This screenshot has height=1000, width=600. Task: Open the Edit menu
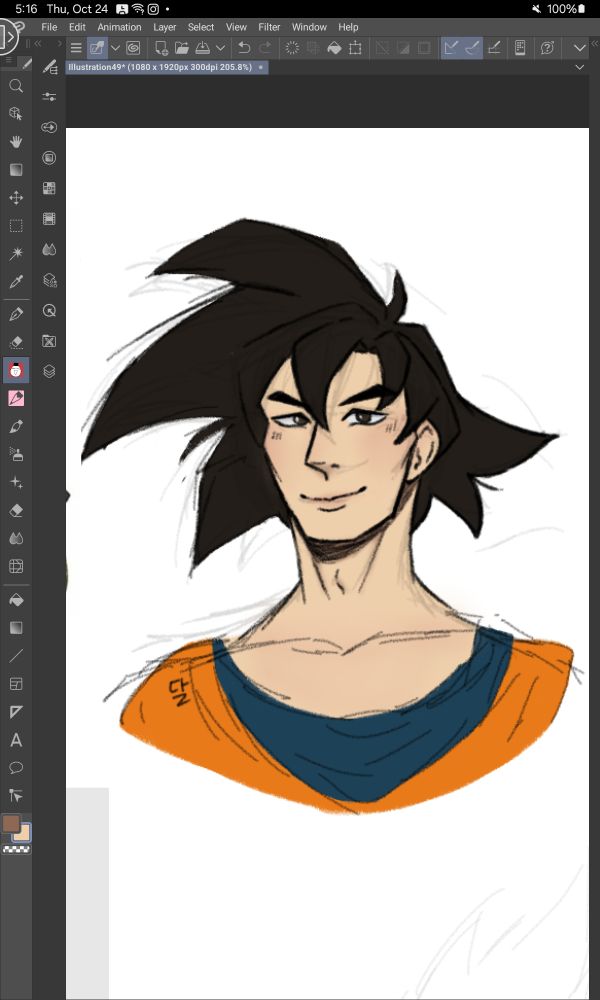coord(77,27)
